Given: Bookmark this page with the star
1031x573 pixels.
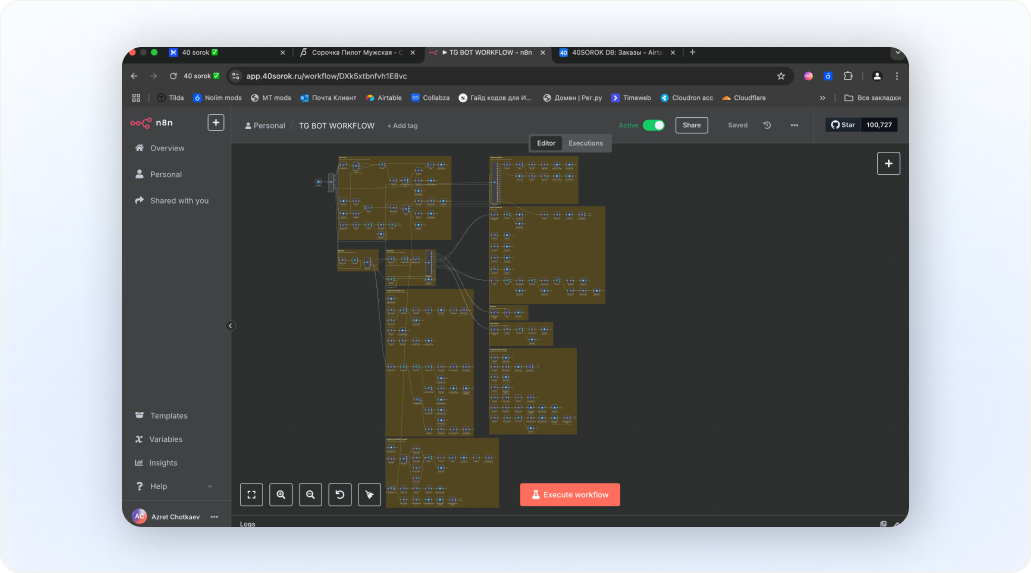Looking at the screenshot, I should pyautogui.click(x=781, y=76).
